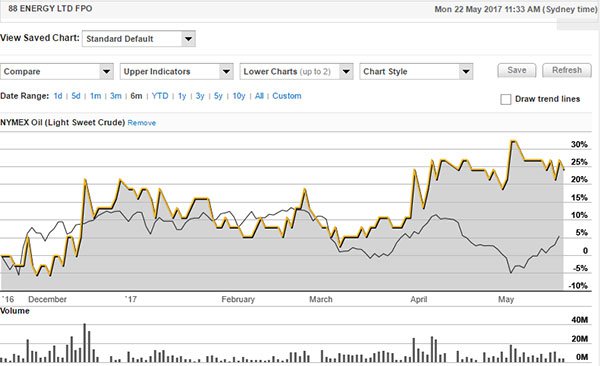The width and height of the screenshot is (600, 366).
Task: Choose the 5y date range
Action: pyautogui.click(x=218, y=96)
